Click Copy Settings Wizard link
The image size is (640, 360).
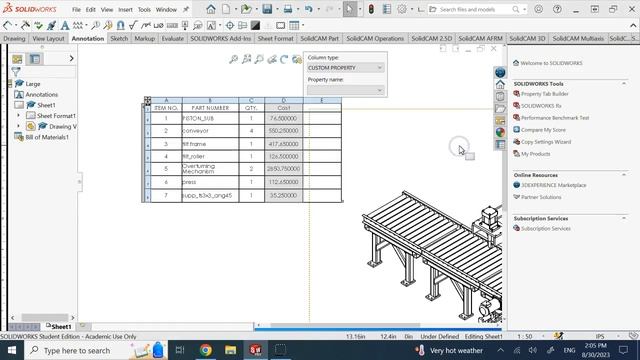[x=546, y=142]
